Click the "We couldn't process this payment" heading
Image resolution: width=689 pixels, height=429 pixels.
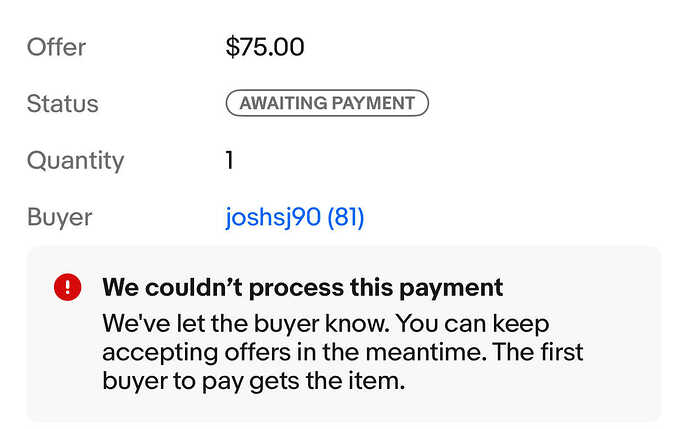point(302,289)
